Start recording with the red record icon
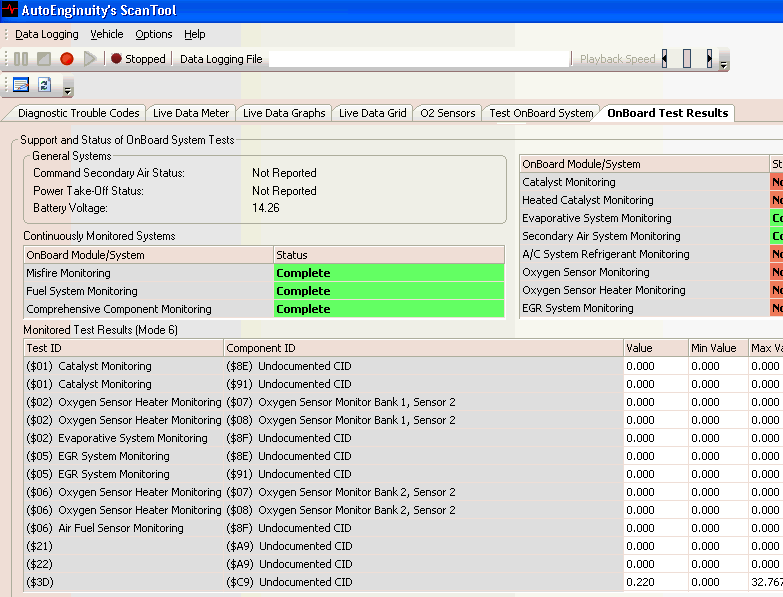The width and height of the screenshot is (783, 597). [67, 59]
